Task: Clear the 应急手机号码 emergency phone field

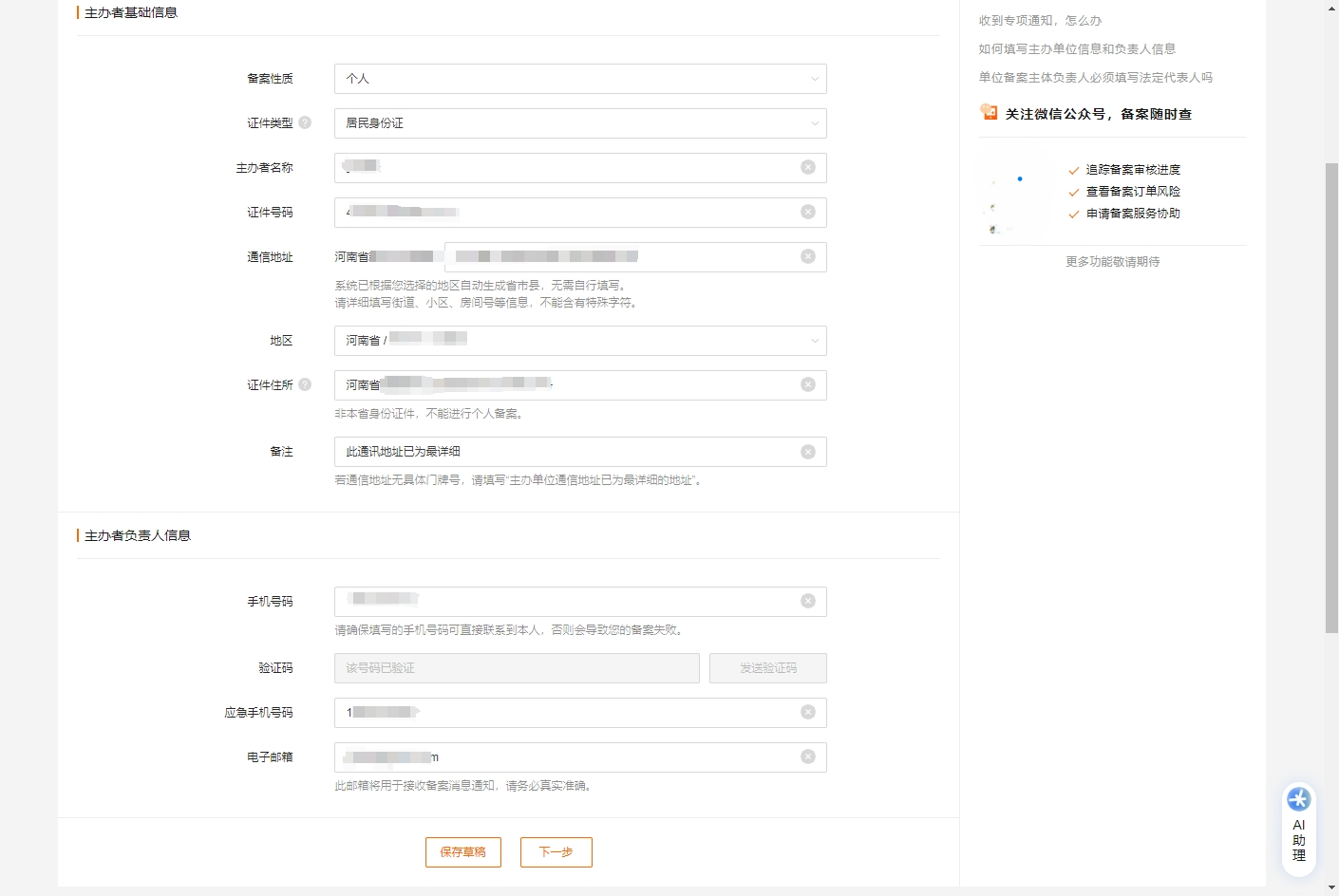Action: [808, 712]
